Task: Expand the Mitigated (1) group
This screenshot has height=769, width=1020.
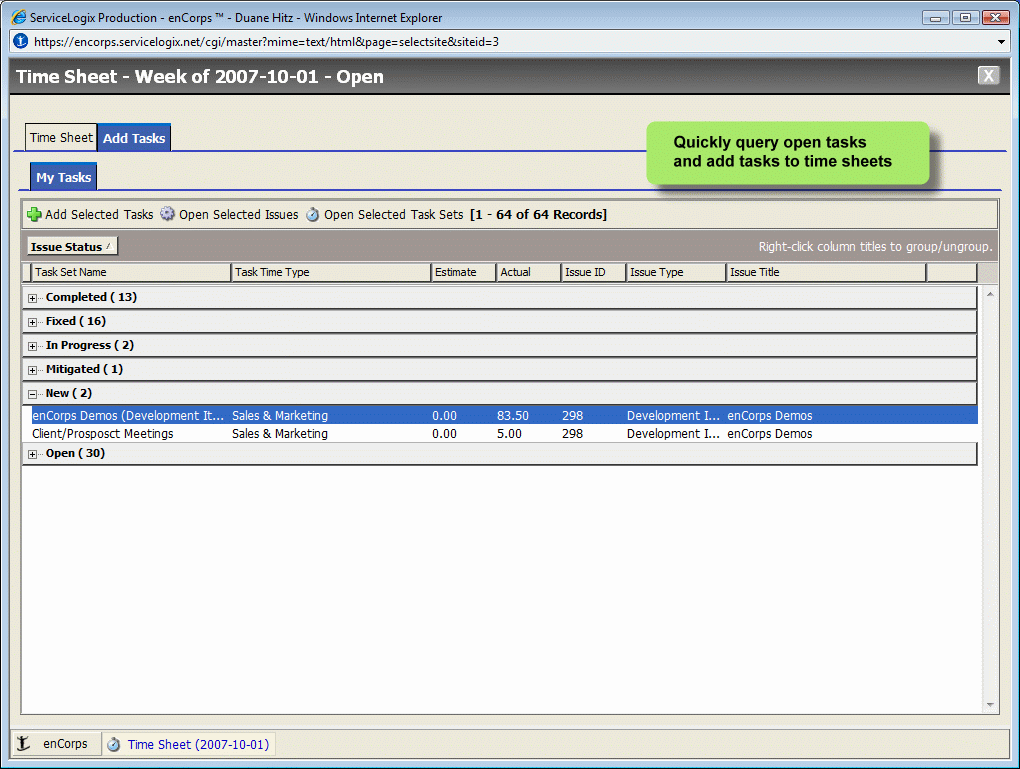Action: coord(33,371)
